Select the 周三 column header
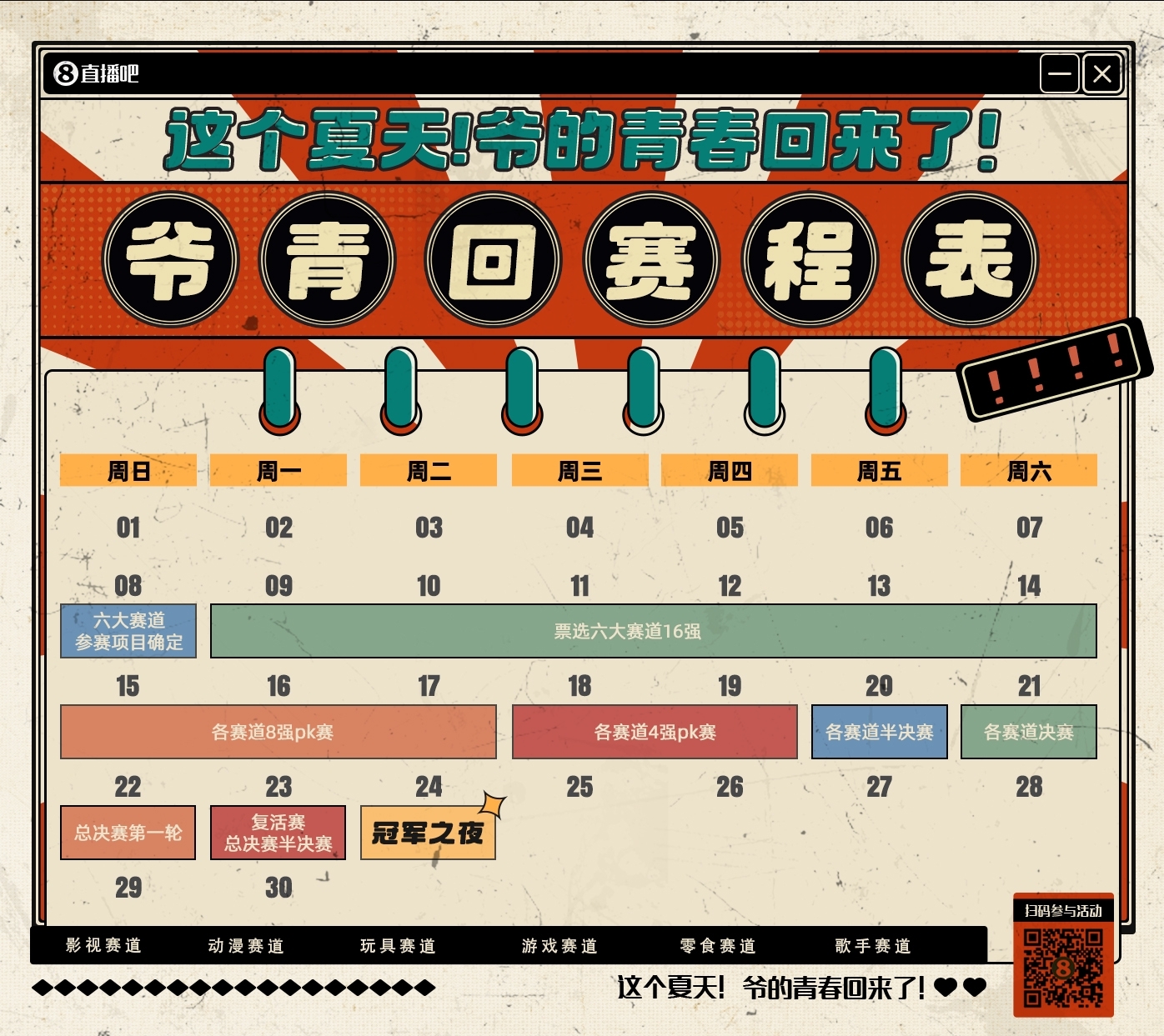Image resolution: width=1164 pixels, height=1036 pixels. pos(580,470)
